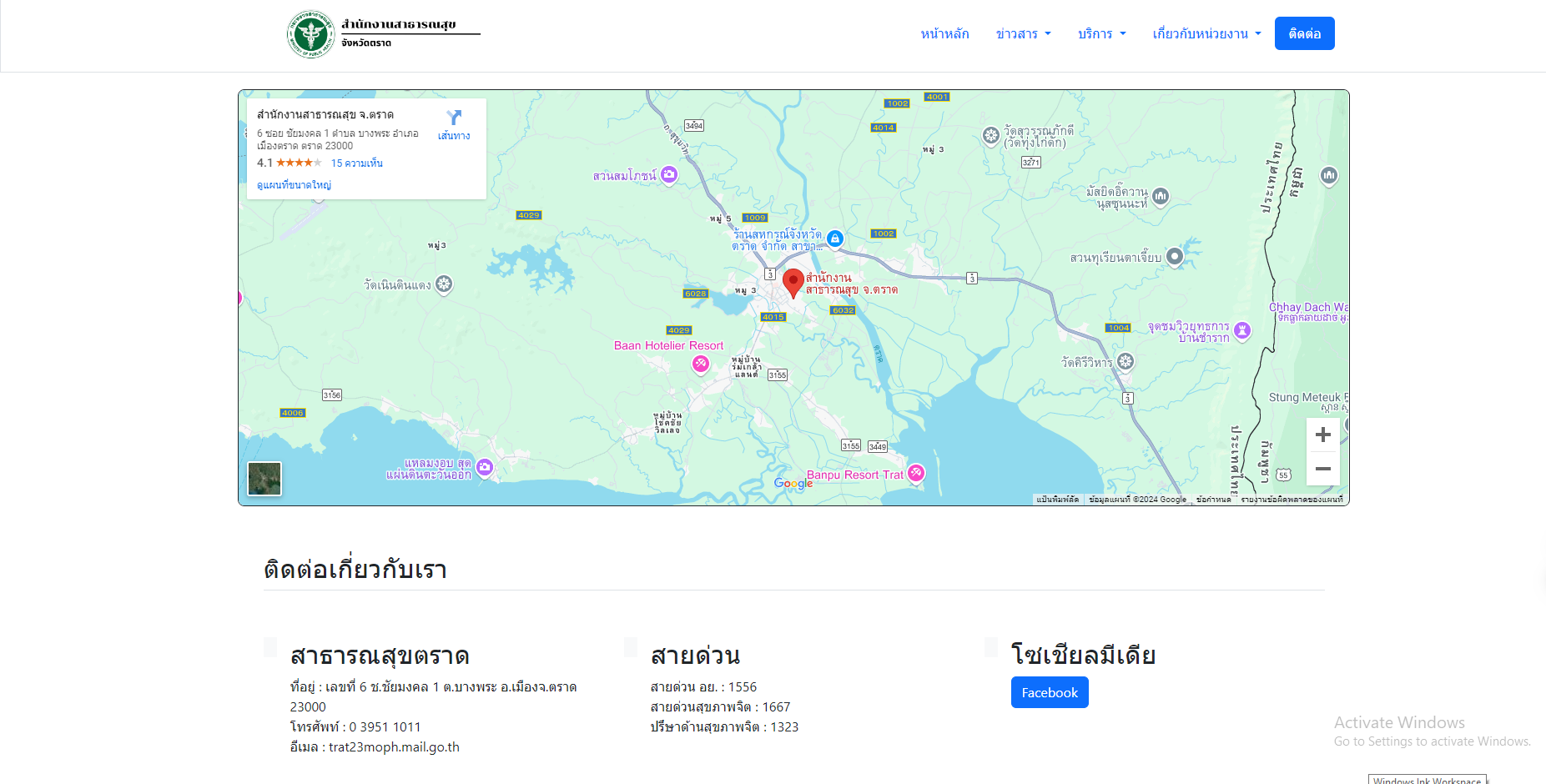This screenshot has height=784, width=1546.
Task: Open ดูแผนที่ขนาดใหญ่ larger map link
Action: click(x=294, y=184)
